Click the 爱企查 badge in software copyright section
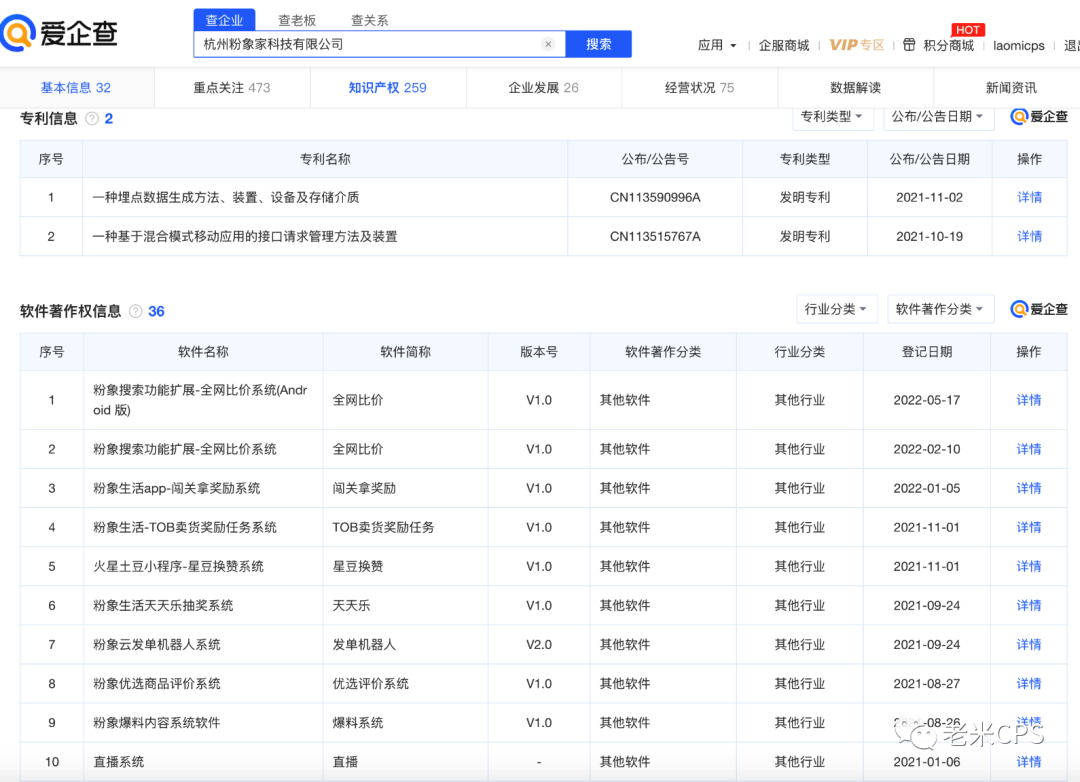 pyautogui.click(x=1039, y=309)
